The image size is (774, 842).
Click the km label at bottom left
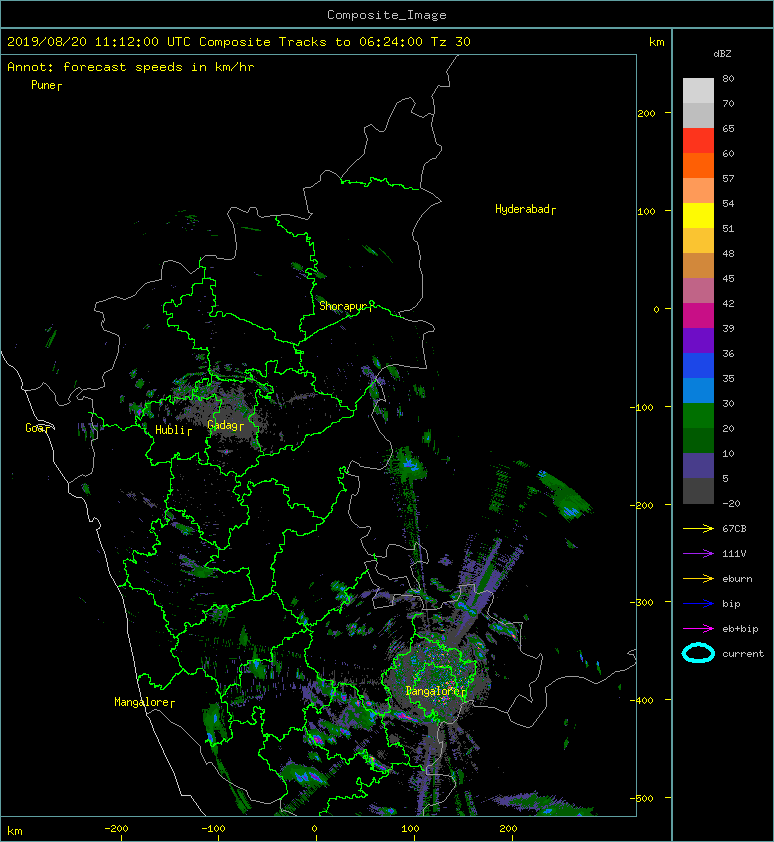tap(15, 831)
